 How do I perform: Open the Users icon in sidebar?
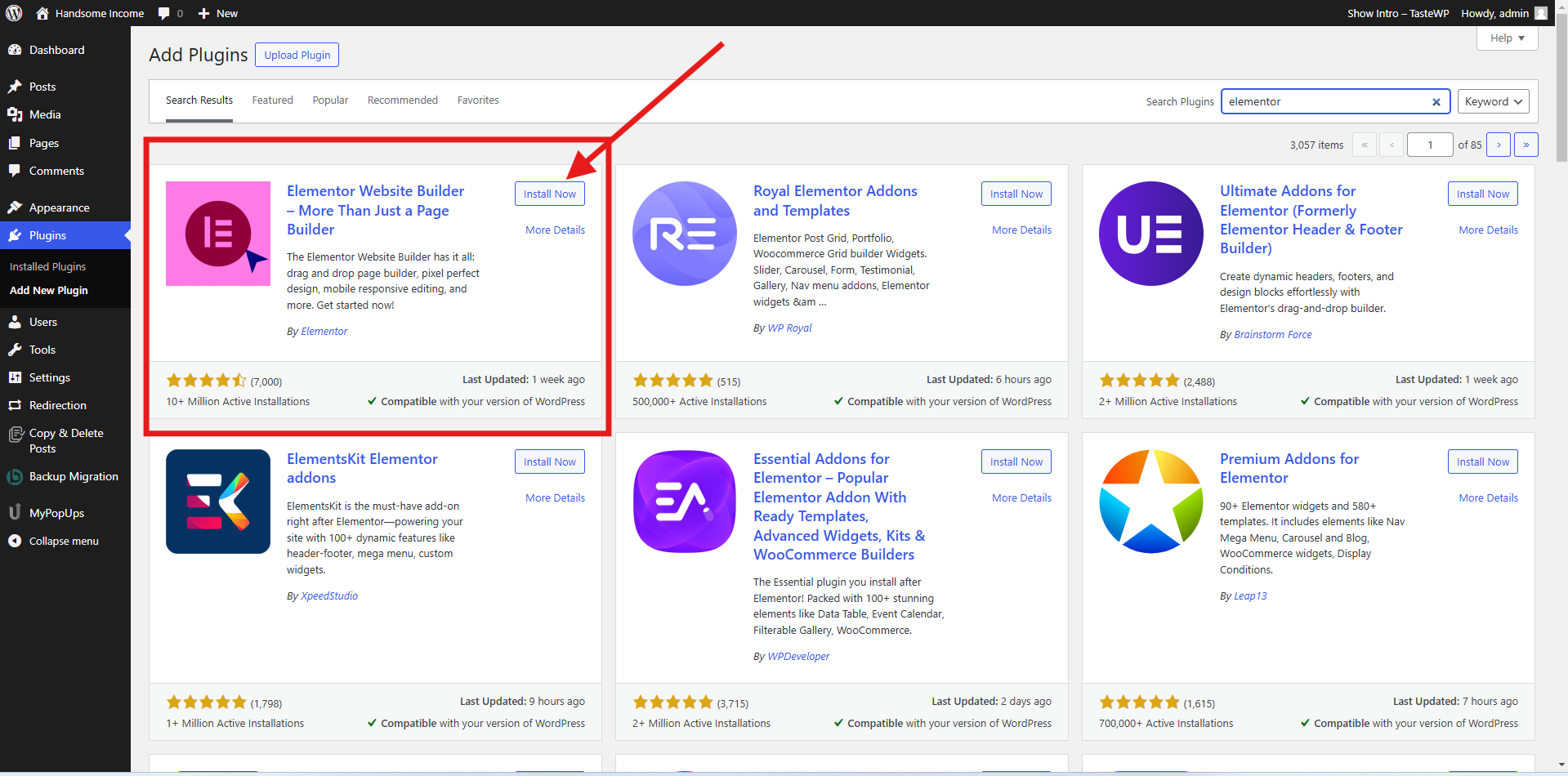click(15, 322)
